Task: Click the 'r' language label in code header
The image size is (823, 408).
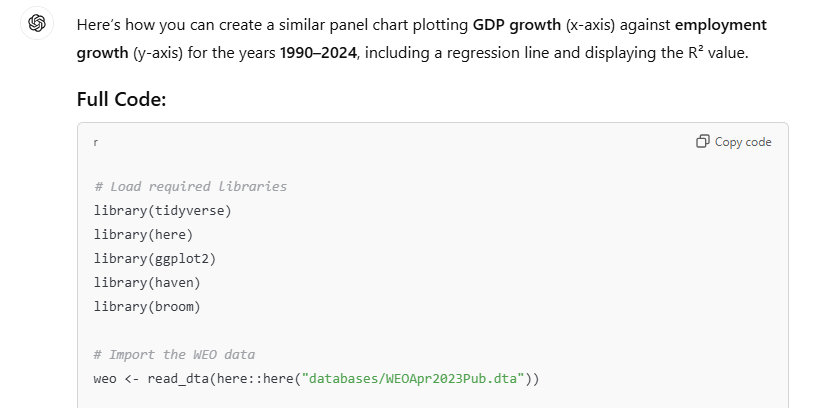Action: click(x=96, y=142)
